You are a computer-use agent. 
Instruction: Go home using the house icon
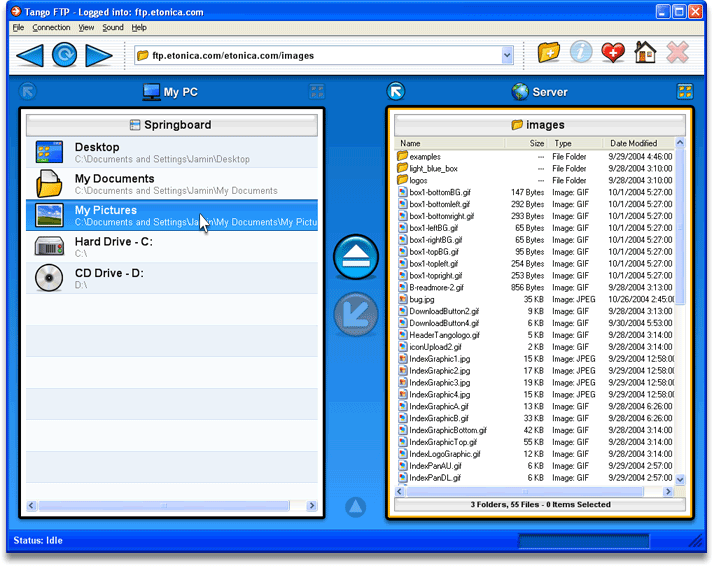645,53
